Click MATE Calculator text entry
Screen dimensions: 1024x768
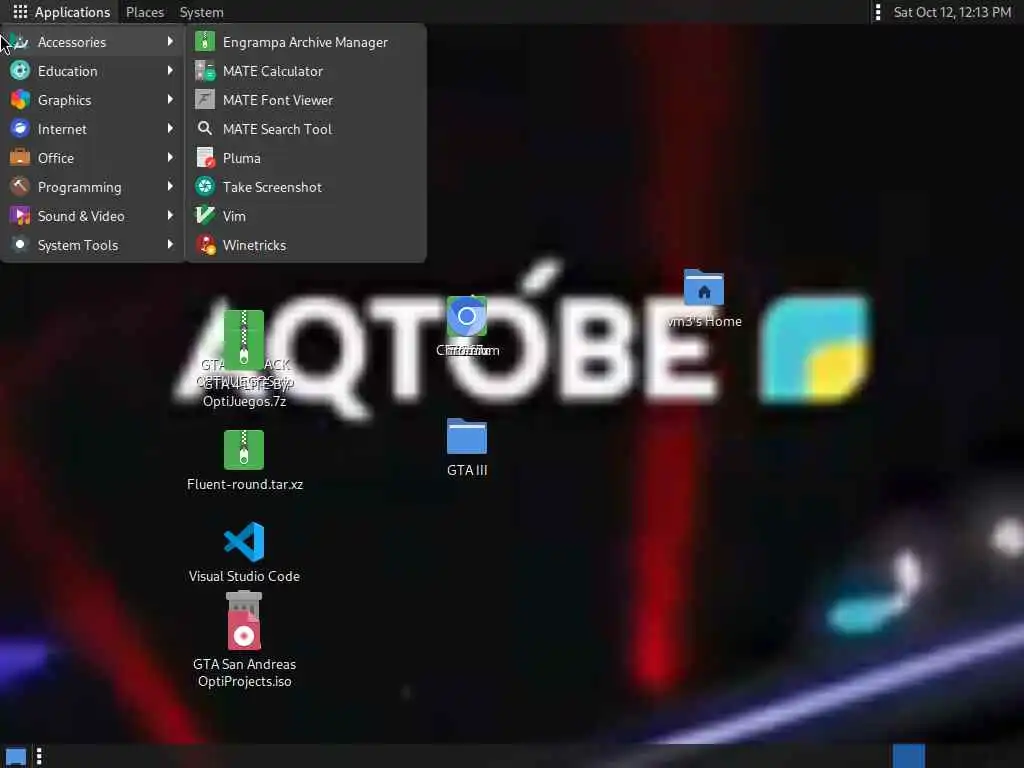(272, 71)
